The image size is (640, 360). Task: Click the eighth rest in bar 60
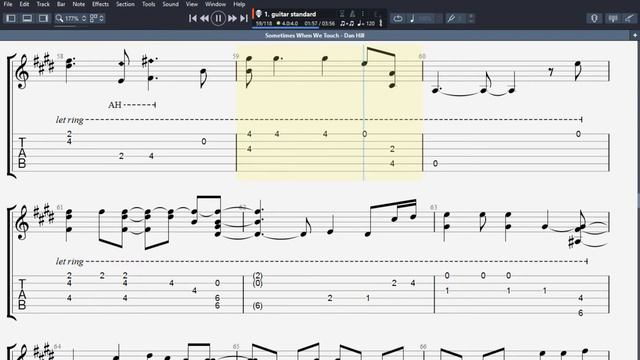[x=551, y=73]
